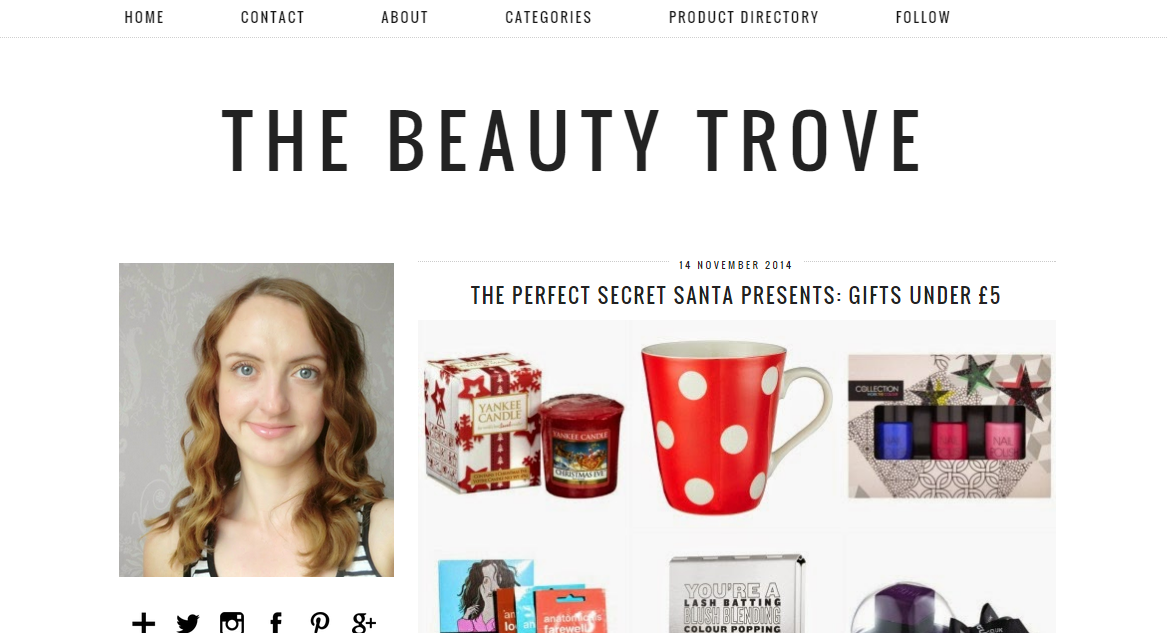Click the Facebook social icon
1168x633 pixels.
click(x=276, y=623)
